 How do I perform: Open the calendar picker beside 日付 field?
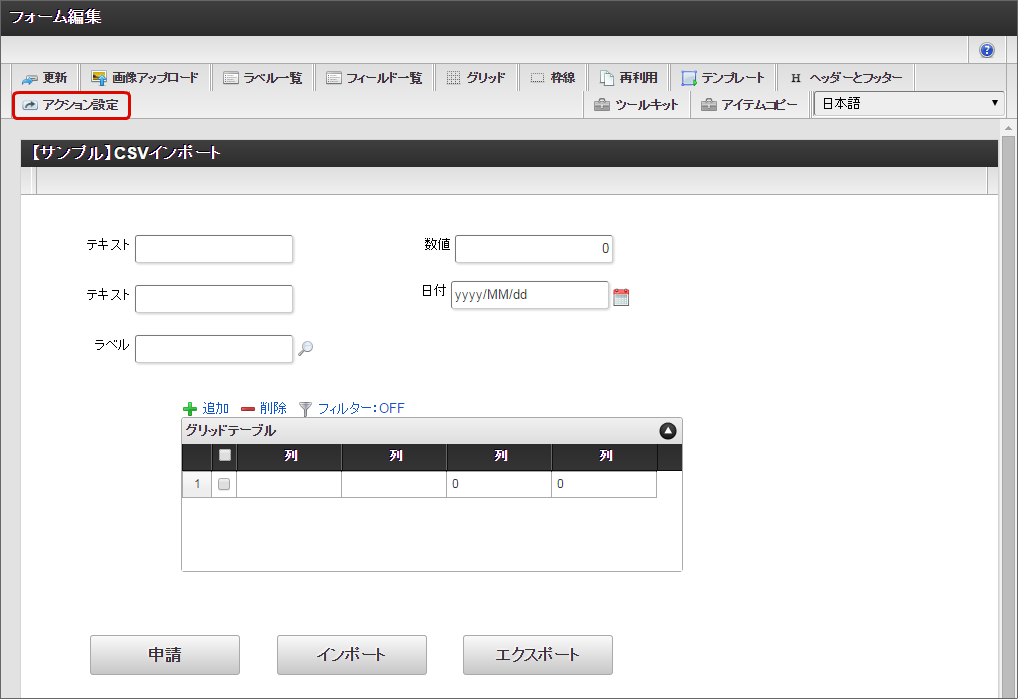[621, 297]
